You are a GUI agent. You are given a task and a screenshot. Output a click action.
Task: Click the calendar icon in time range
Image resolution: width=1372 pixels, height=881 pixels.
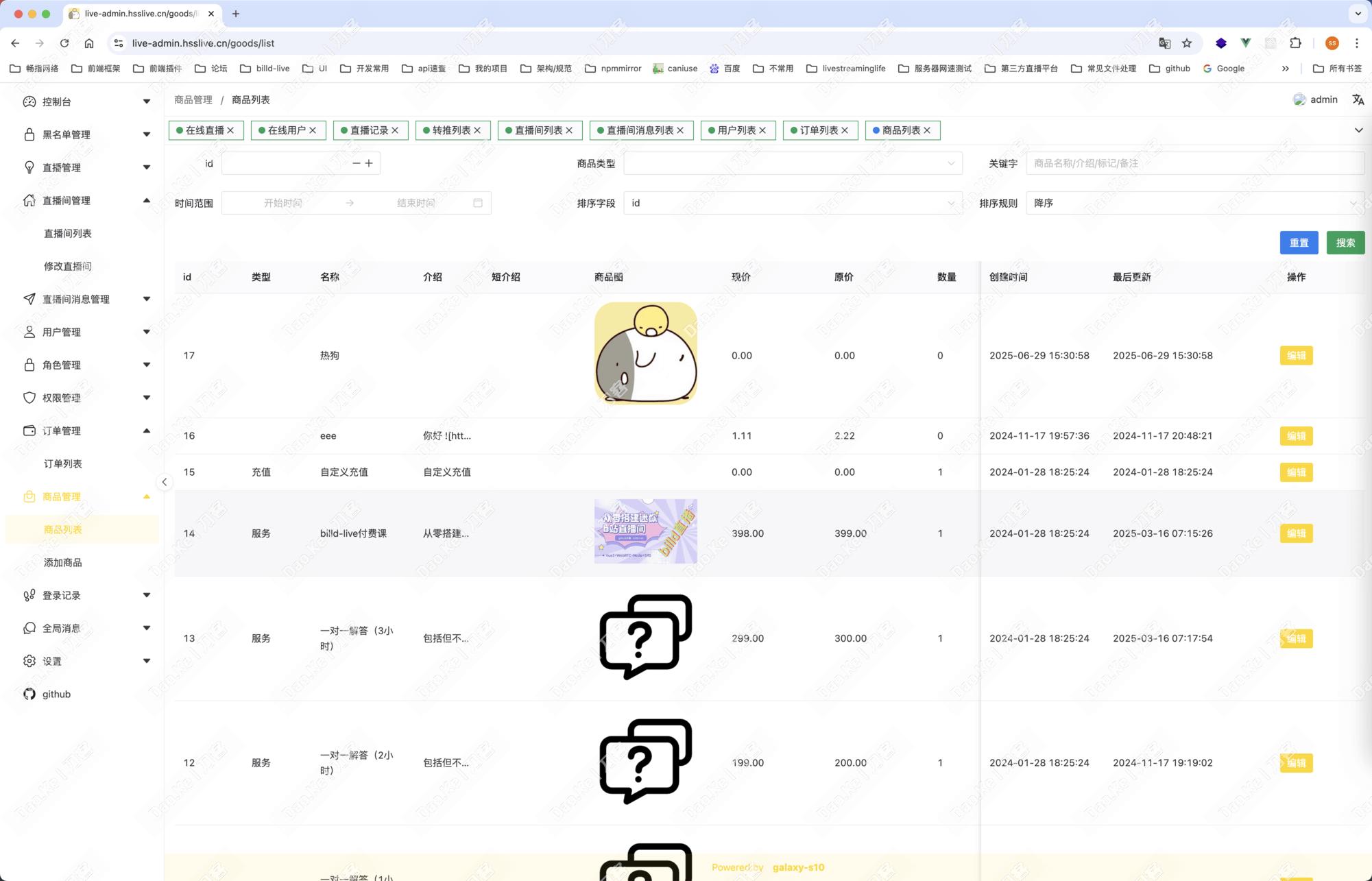point(478,203)
